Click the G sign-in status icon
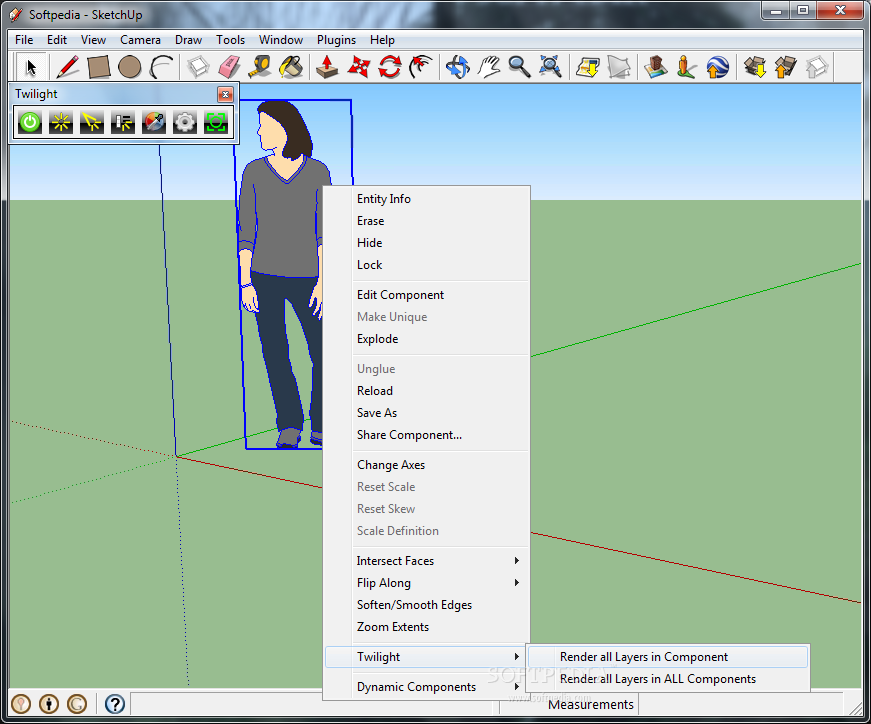Screen dimensions: 871x724 (x=77, y=704)
